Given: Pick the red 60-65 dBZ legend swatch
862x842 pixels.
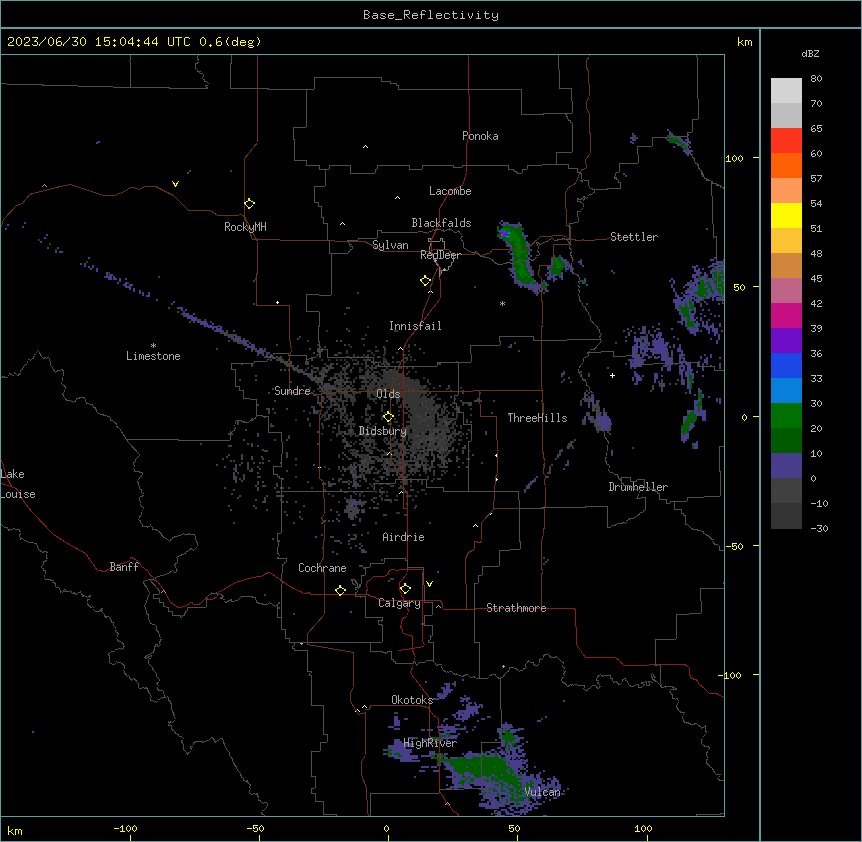Looking at the screenshot, I should 786,140.
